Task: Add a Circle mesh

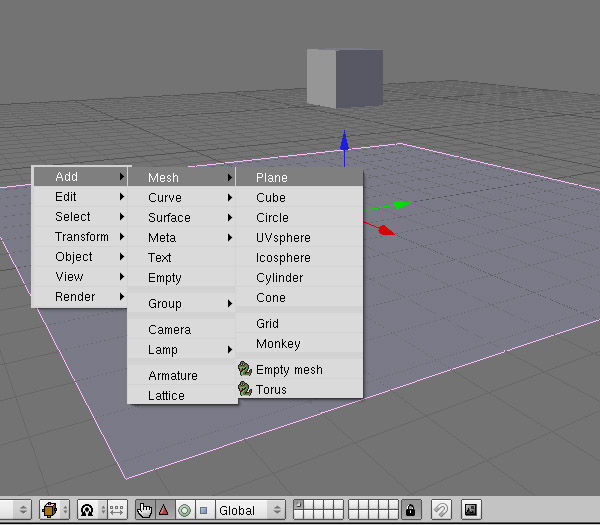Action: click(299, 217)
